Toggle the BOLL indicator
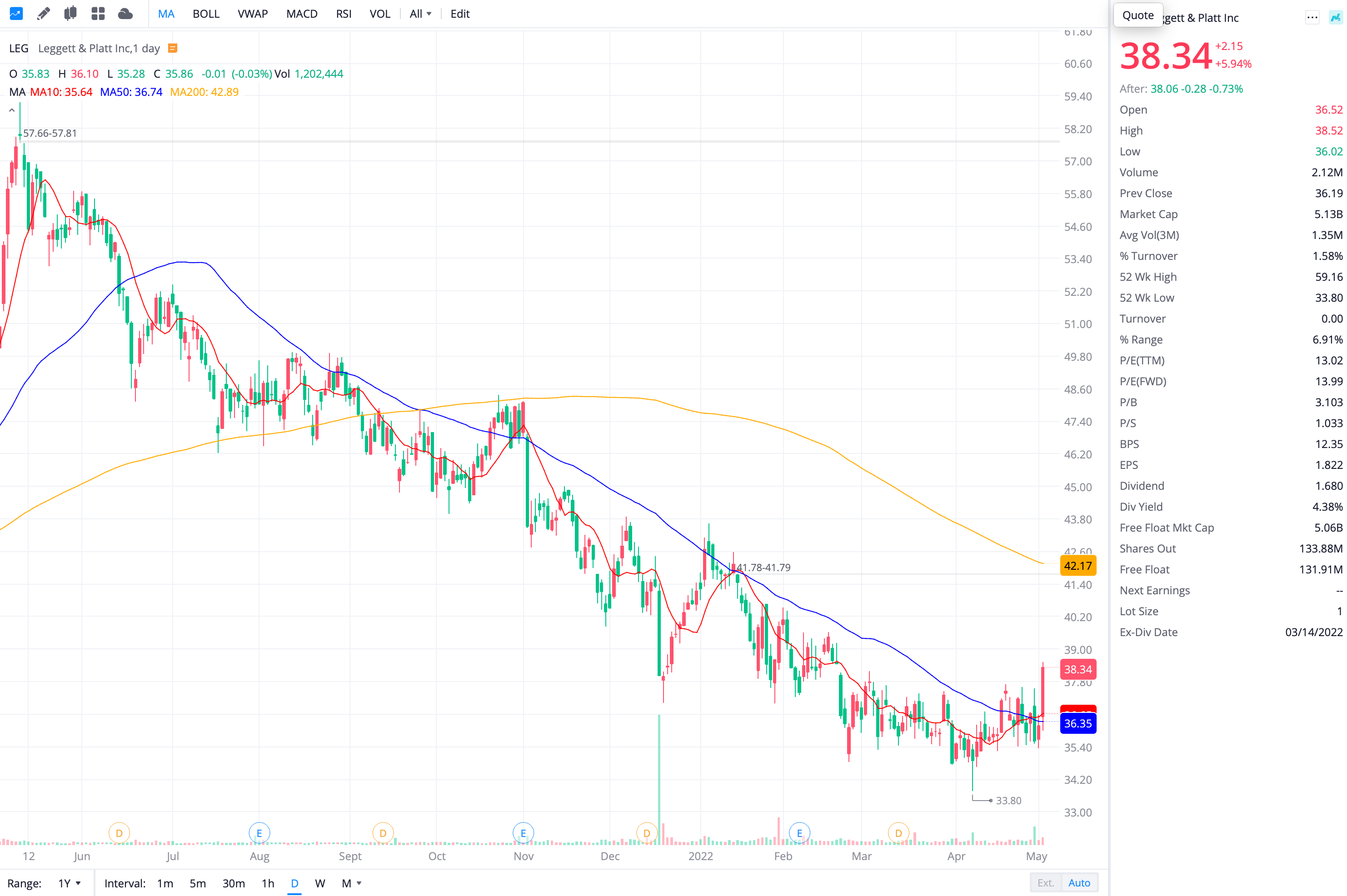Image resolution: width=1347 pixels, height=896 pixels. click(206, 14)
